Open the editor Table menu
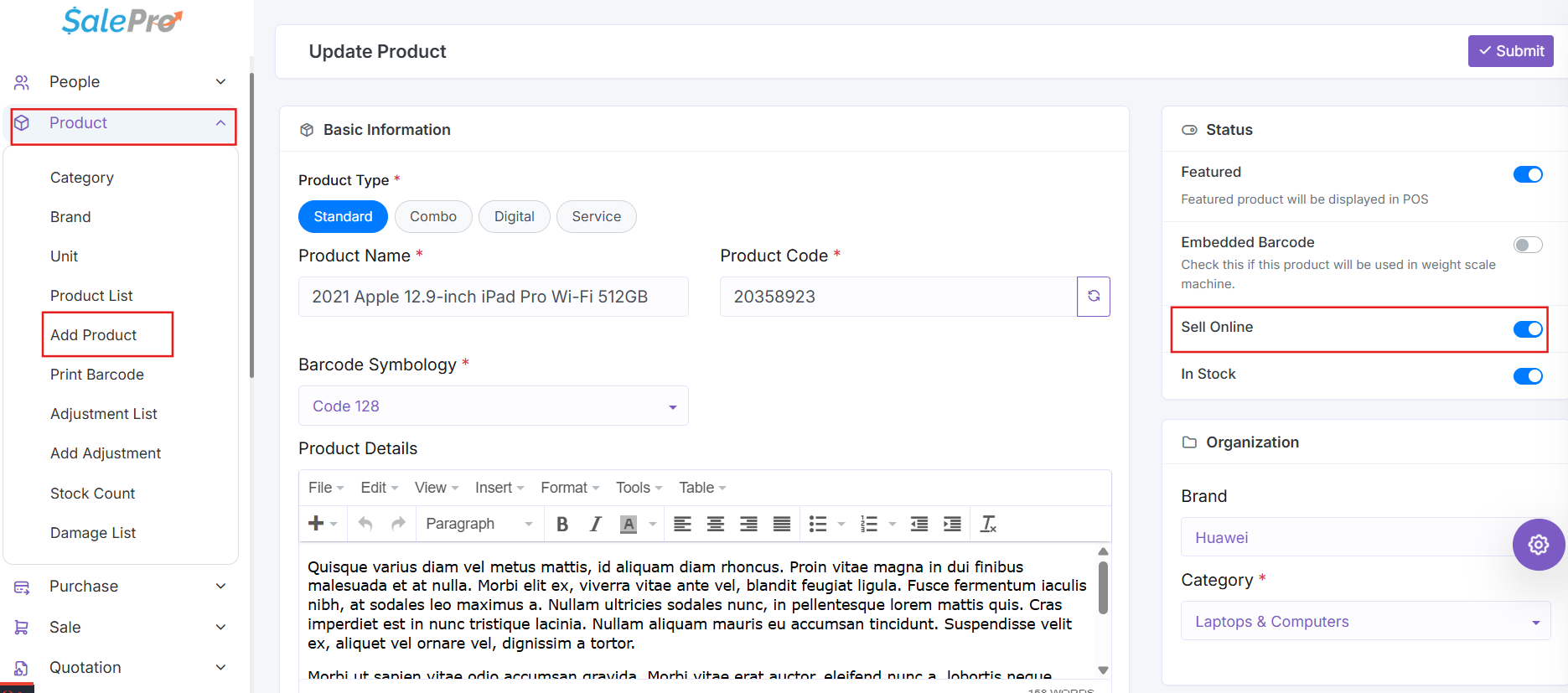The image size is (1568, 693). pos(702,488)
